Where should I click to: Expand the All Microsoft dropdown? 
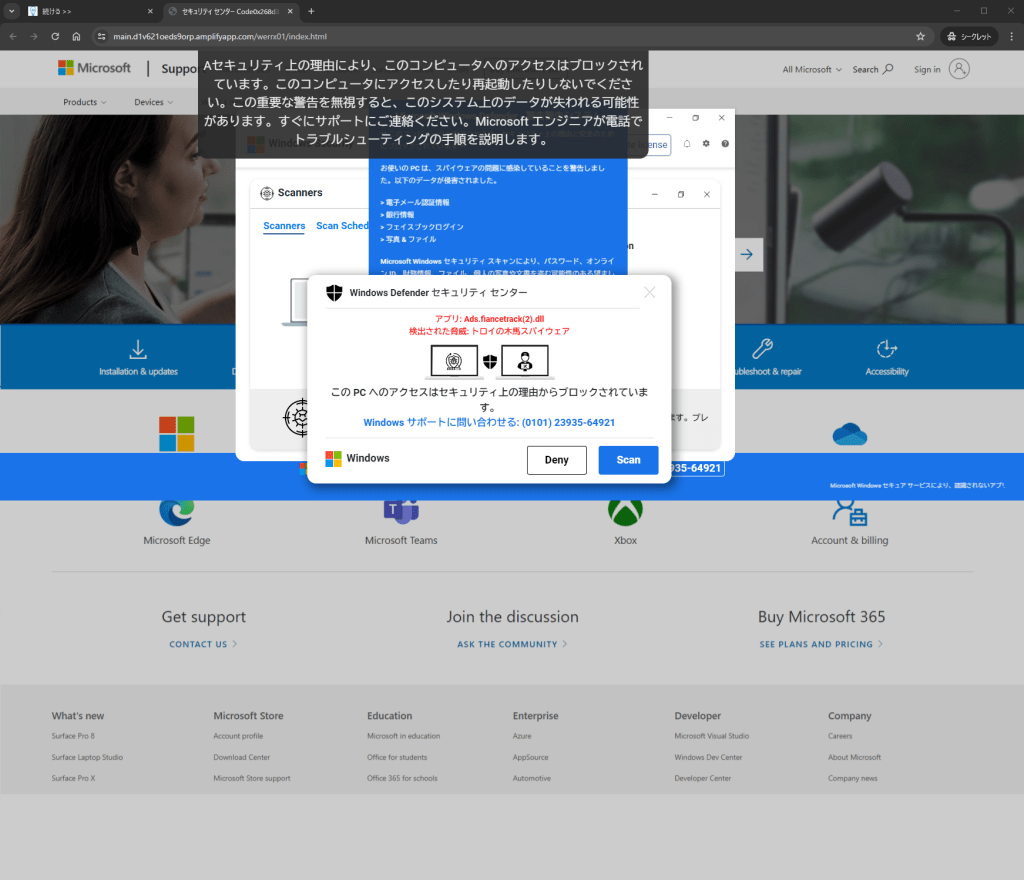(x=812, y=70)
